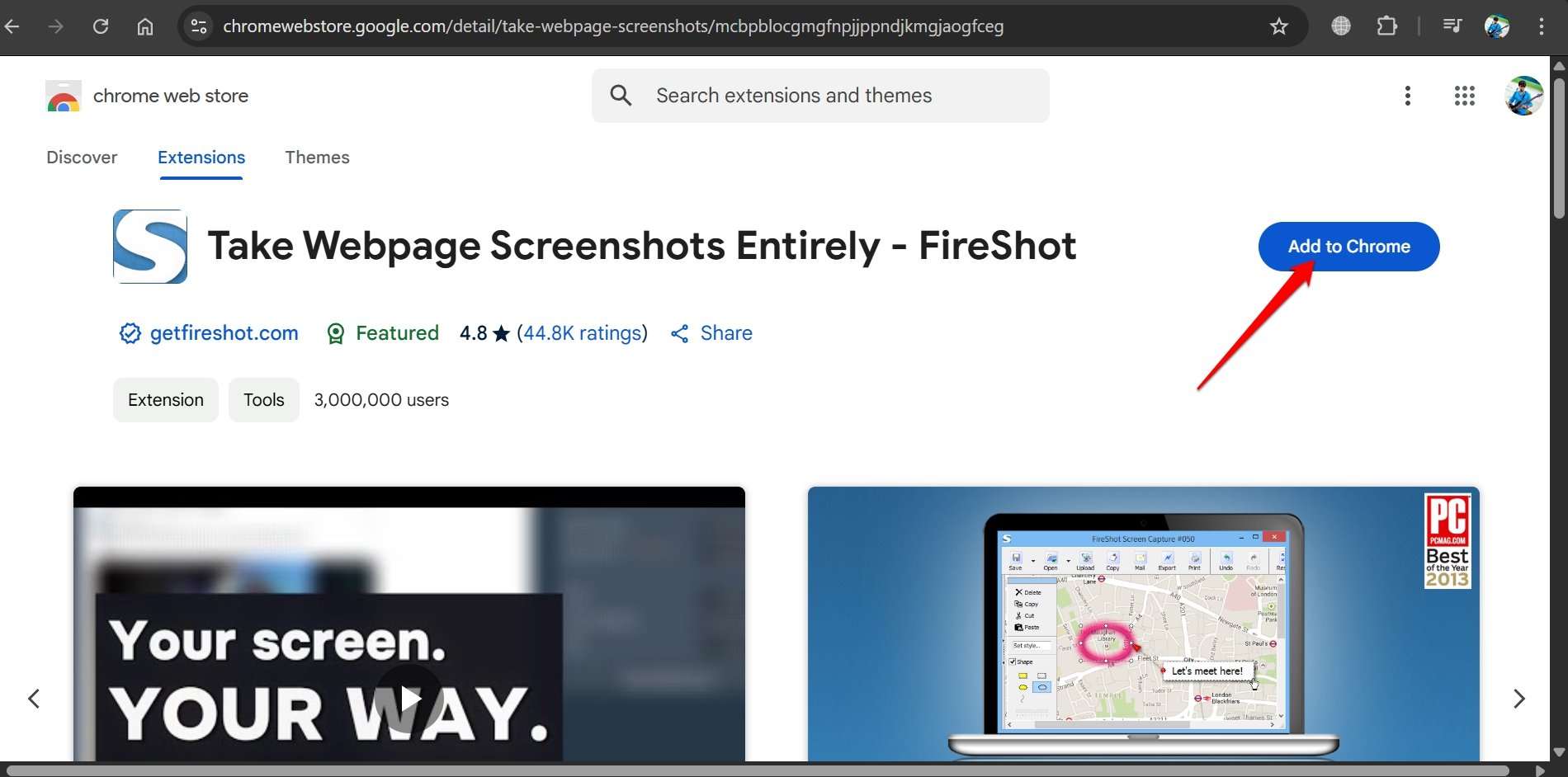
Task: Focus the Search extensions and themes field
Action: tap(820, 96)
